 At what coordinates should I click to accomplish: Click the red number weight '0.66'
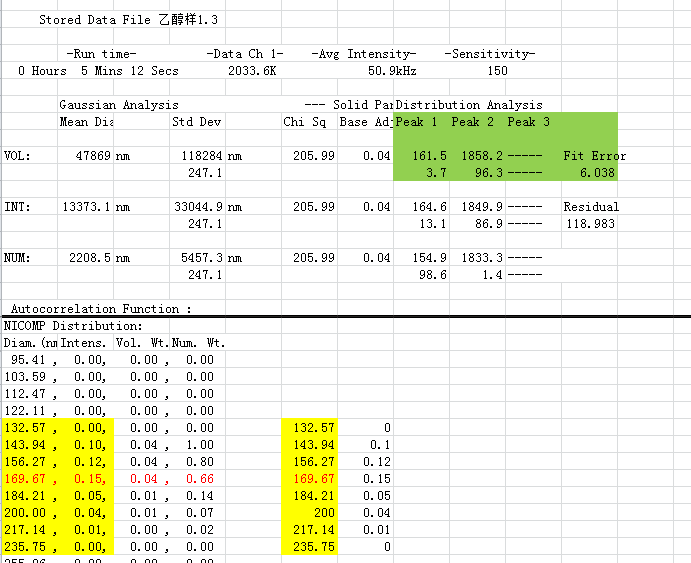200,479
